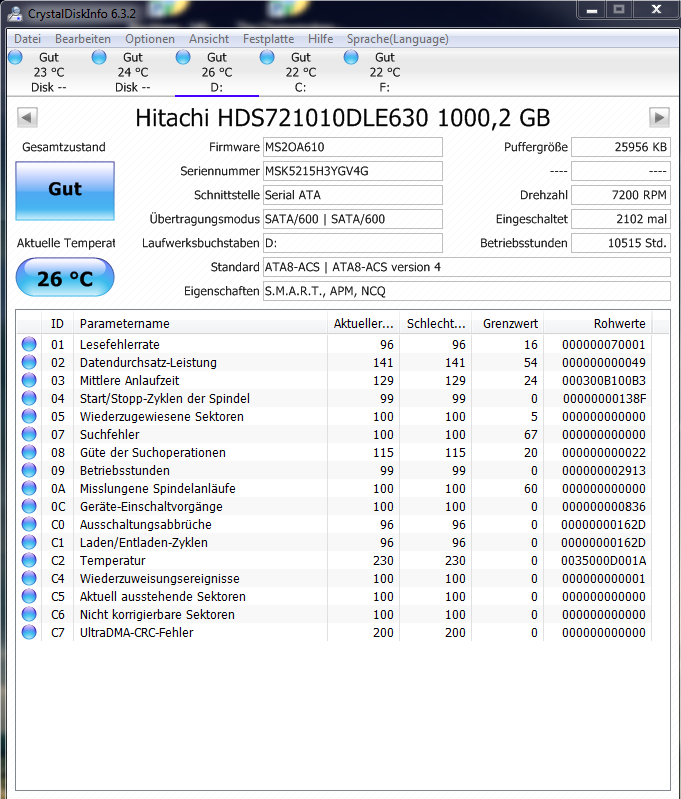This screenshot has height=799, width=681.
Task: Click status orb beside Wiederzuweisungsereignisse
Action: (x=29, y=578)
